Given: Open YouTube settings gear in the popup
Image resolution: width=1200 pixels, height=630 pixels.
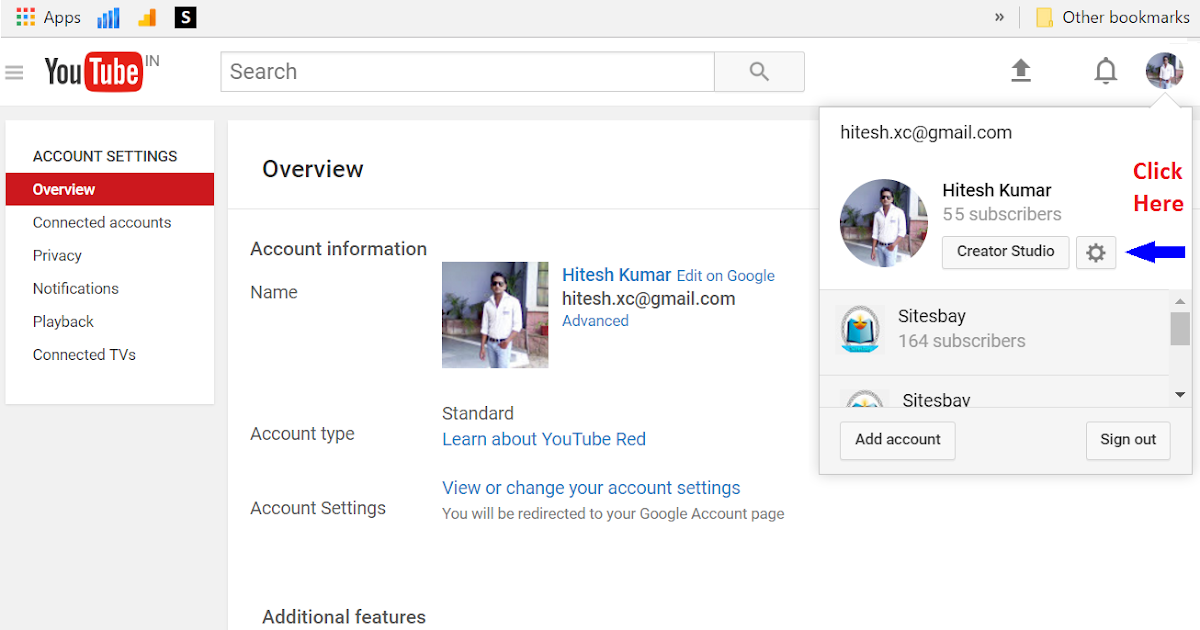Looking at the screenshot, I should point(1096,252).
